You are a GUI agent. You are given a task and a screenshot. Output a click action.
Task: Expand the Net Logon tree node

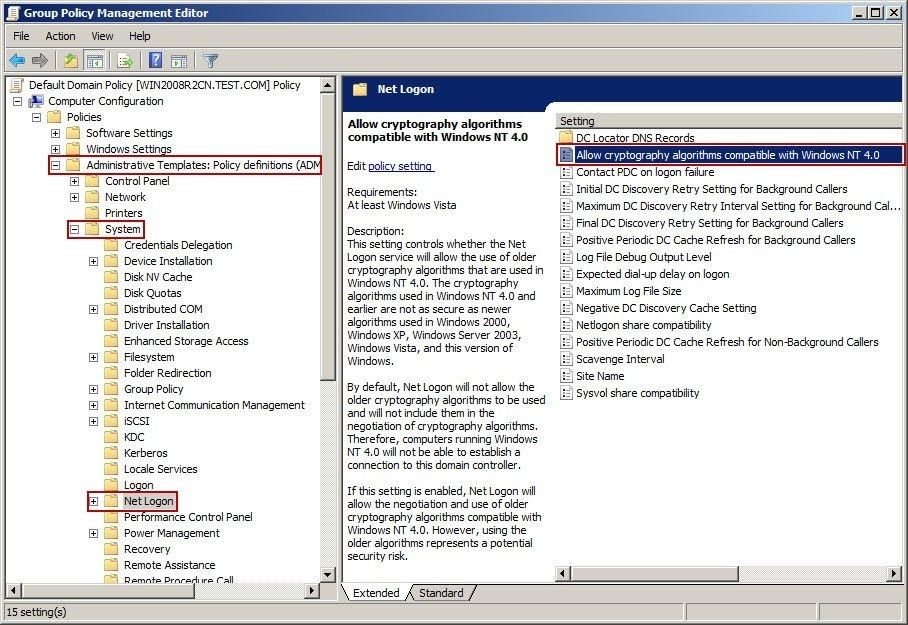click(93, 501)
